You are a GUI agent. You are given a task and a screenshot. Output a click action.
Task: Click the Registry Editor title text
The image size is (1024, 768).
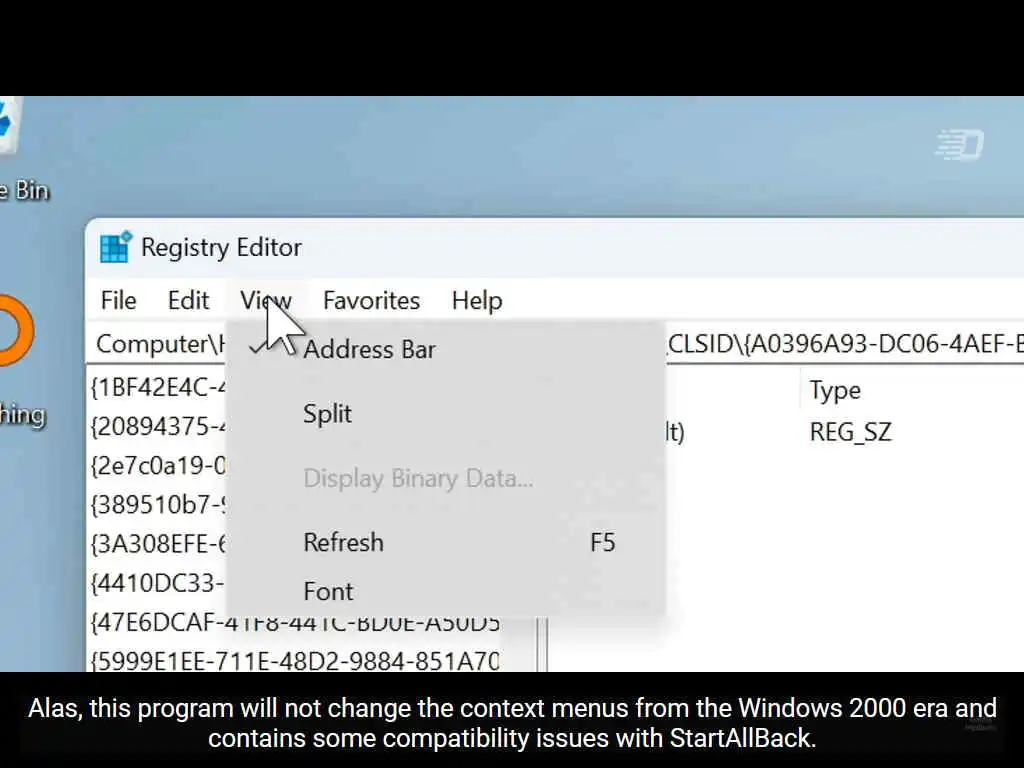click(221, 248)
